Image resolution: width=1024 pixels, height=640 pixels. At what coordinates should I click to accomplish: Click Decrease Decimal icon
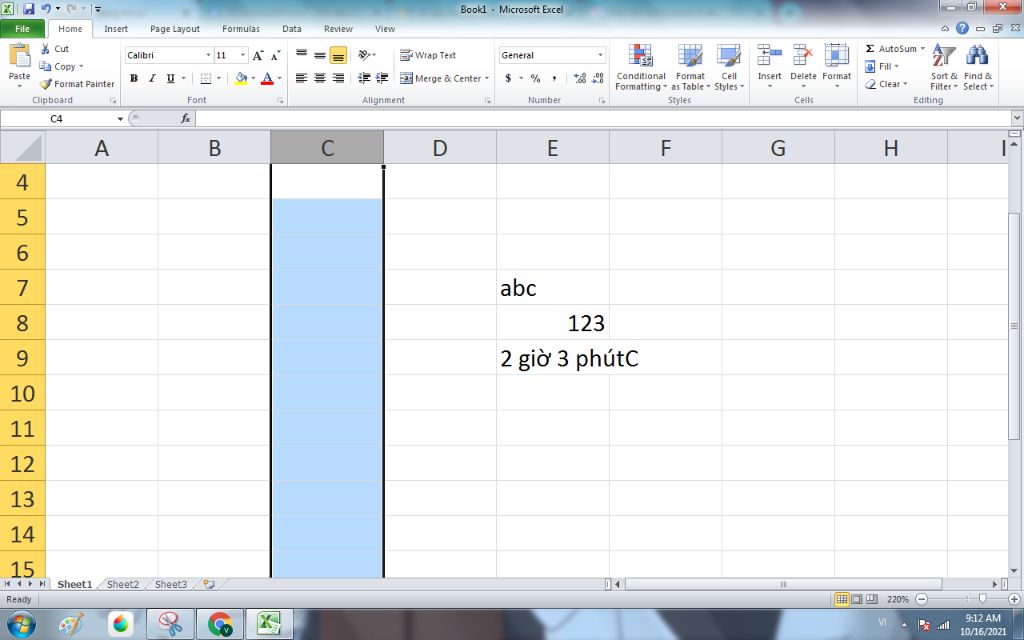(598, 78)
